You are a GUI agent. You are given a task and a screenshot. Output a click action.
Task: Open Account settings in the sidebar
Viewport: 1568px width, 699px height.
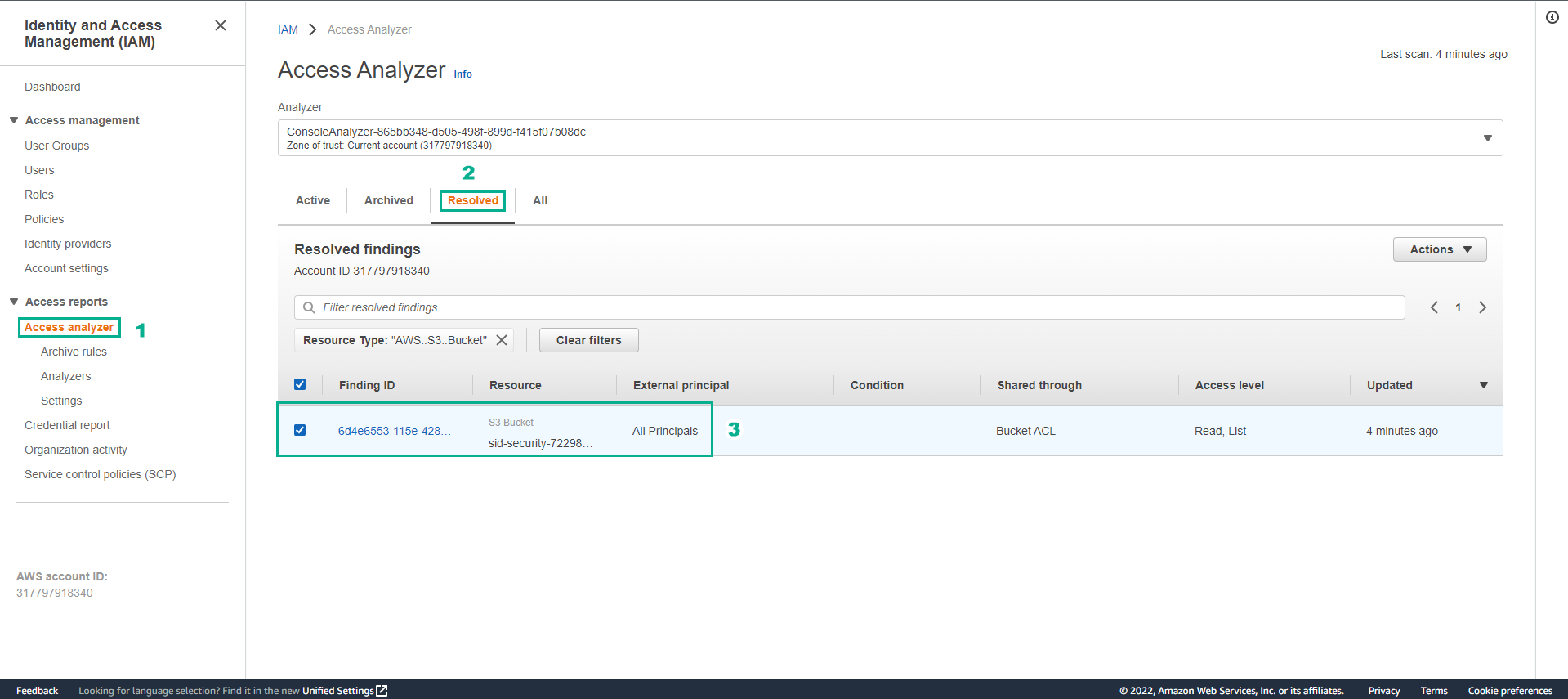[x=66, y=268]
